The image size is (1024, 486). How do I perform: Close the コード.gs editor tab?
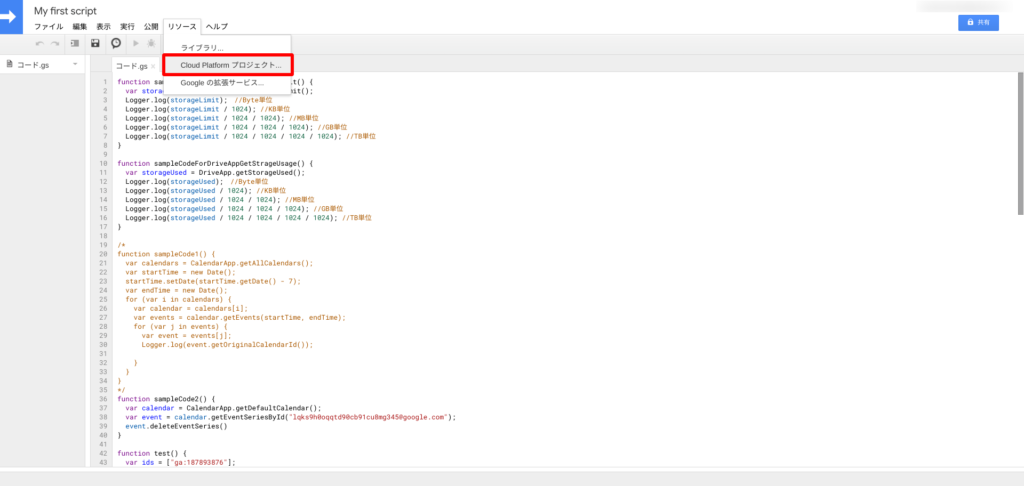point(153,67)
